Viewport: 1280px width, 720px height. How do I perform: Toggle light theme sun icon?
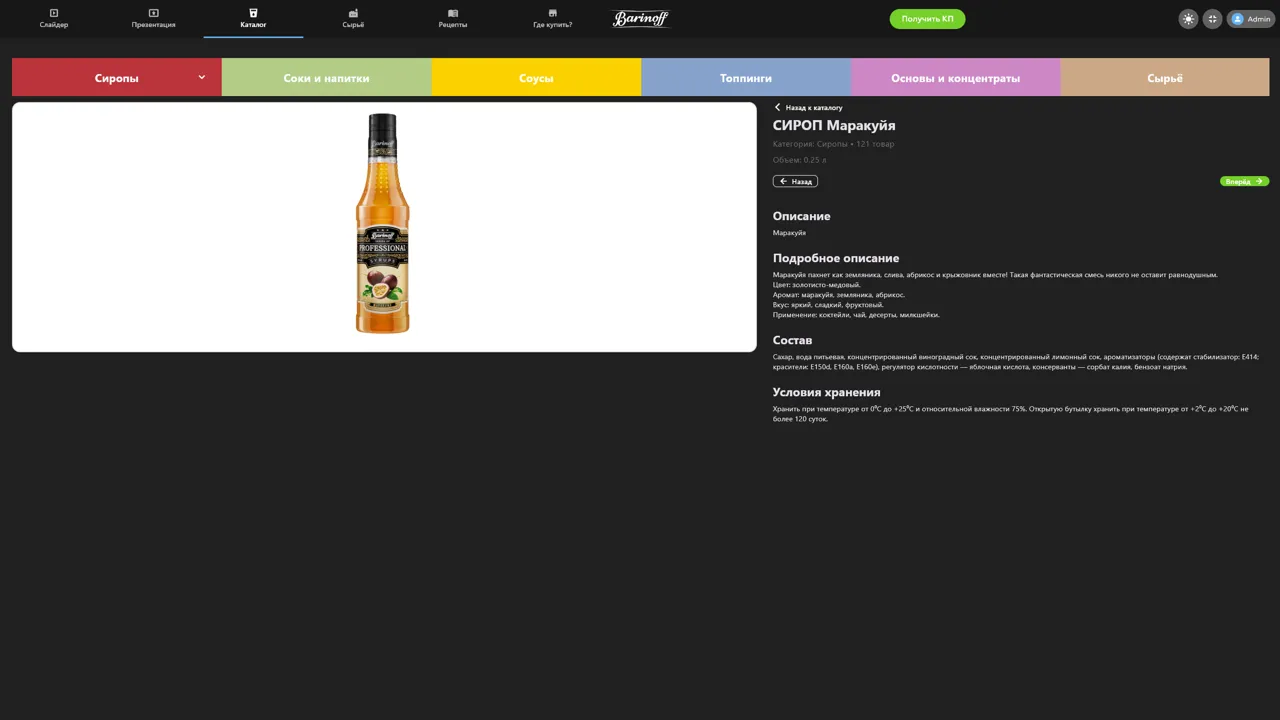tap(1188, 19)
